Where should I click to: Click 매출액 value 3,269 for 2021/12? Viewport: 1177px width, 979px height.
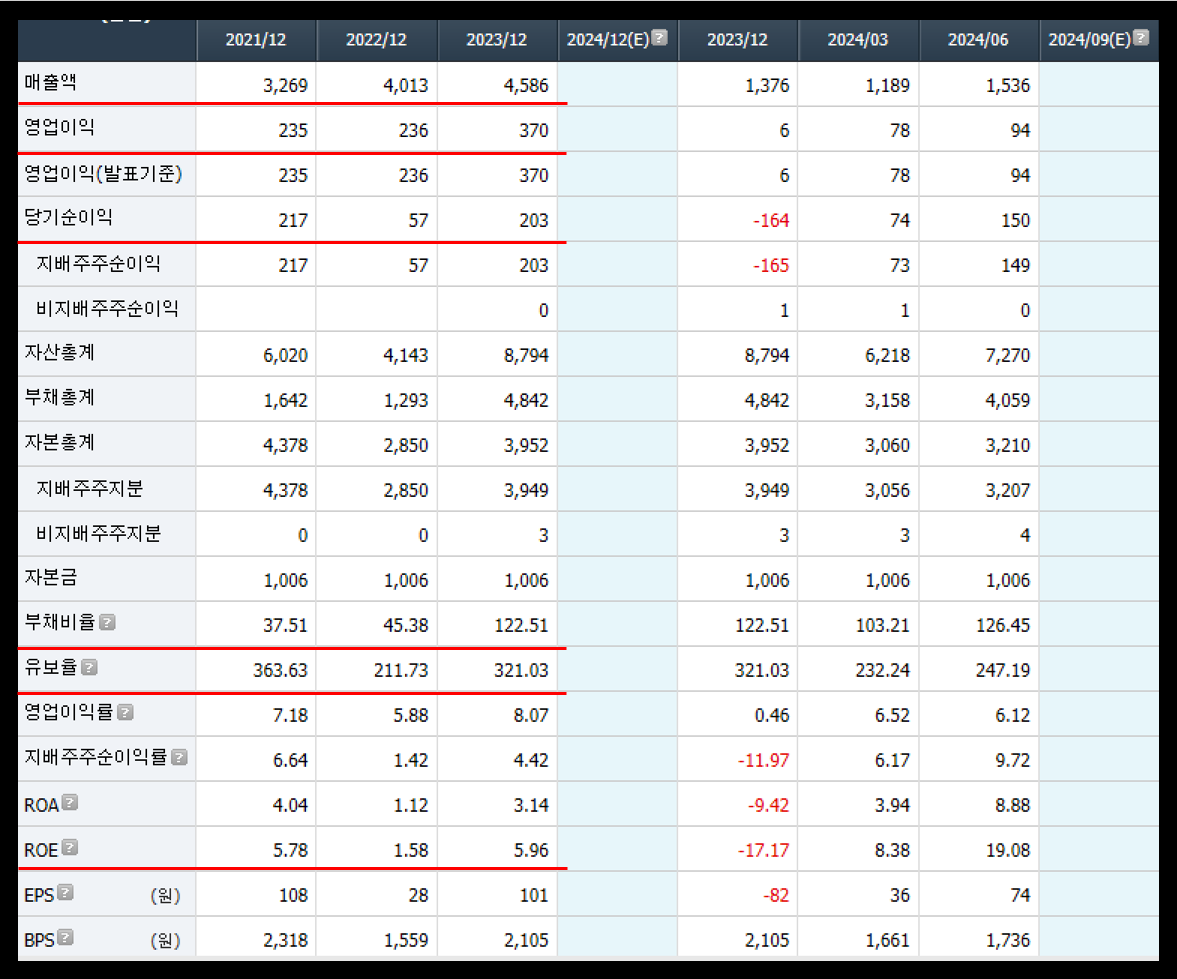pos(285,86)
